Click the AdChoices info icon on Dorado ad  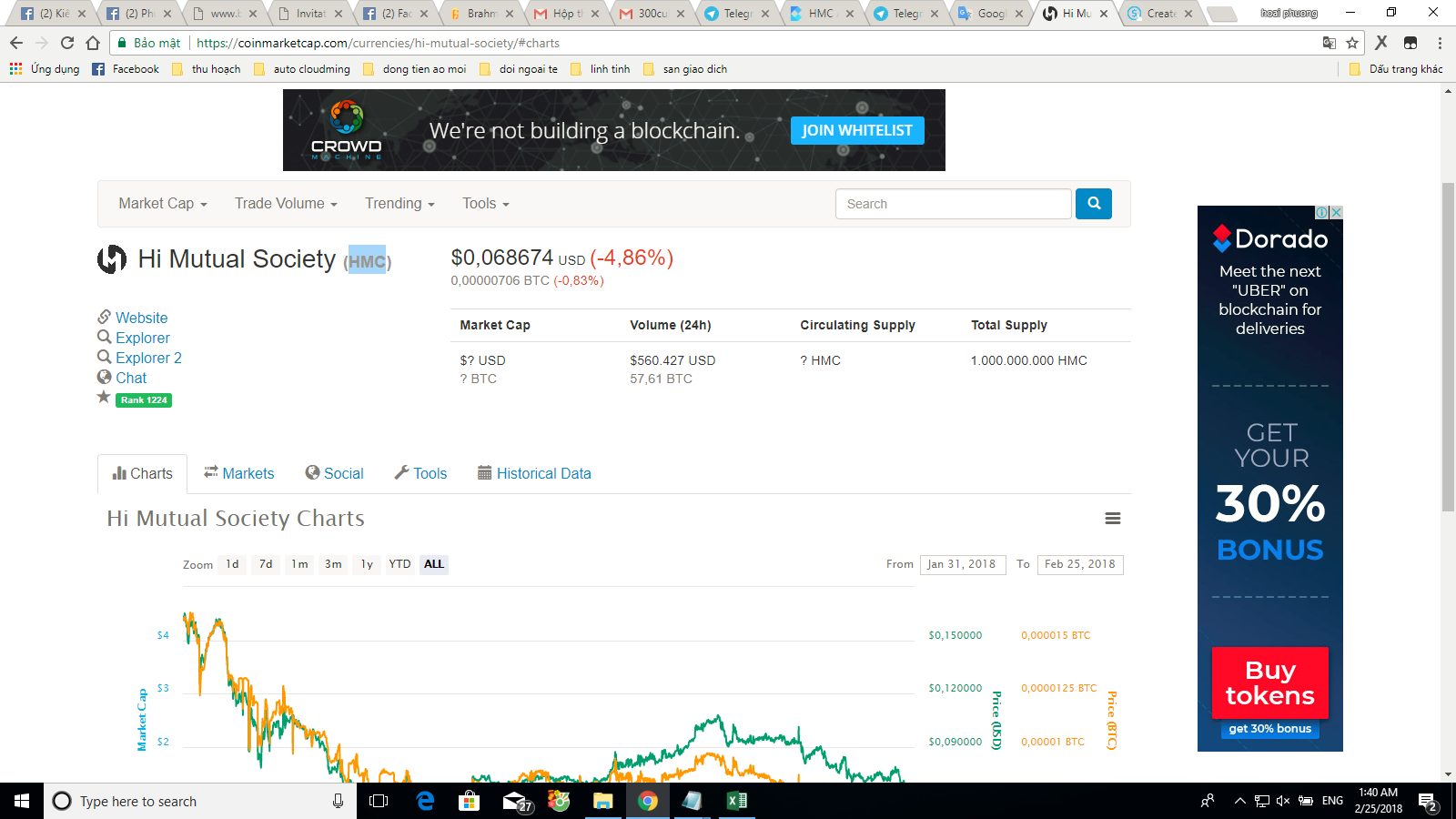tap(1322, 212)
